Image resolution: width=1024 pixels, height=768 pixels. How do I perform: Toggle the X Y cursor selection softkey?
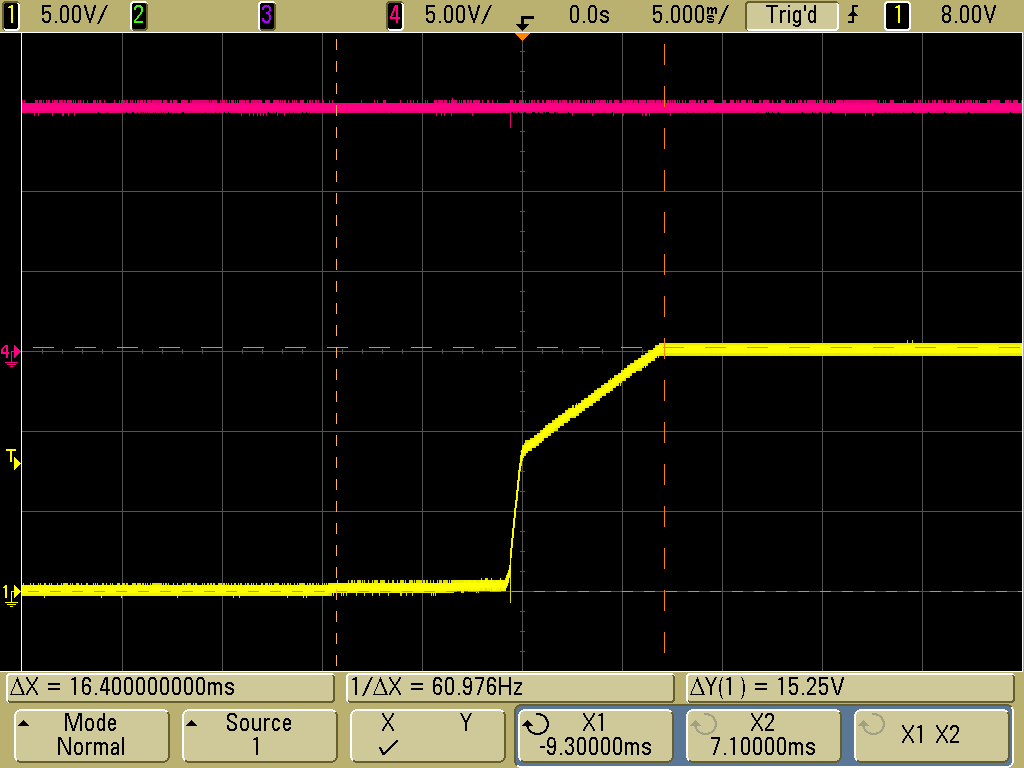427,735
